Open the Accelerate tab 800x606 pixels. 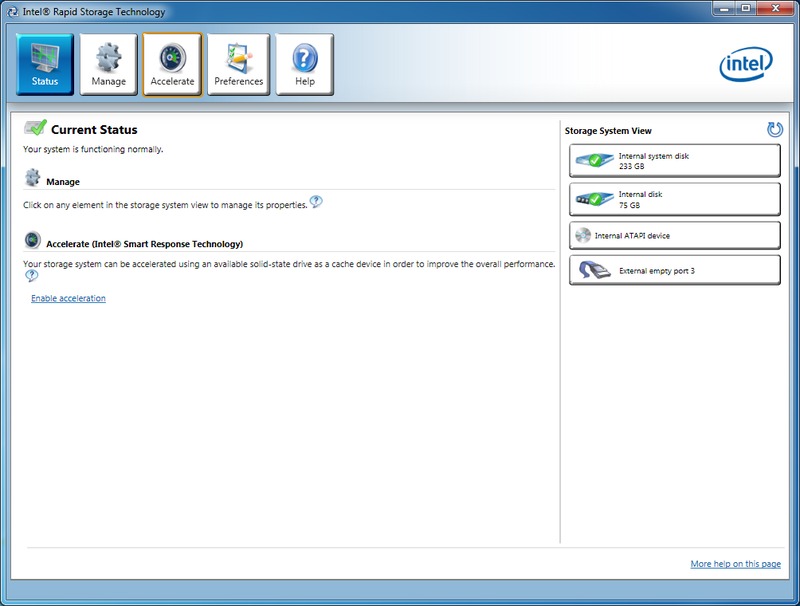(172, 64)
